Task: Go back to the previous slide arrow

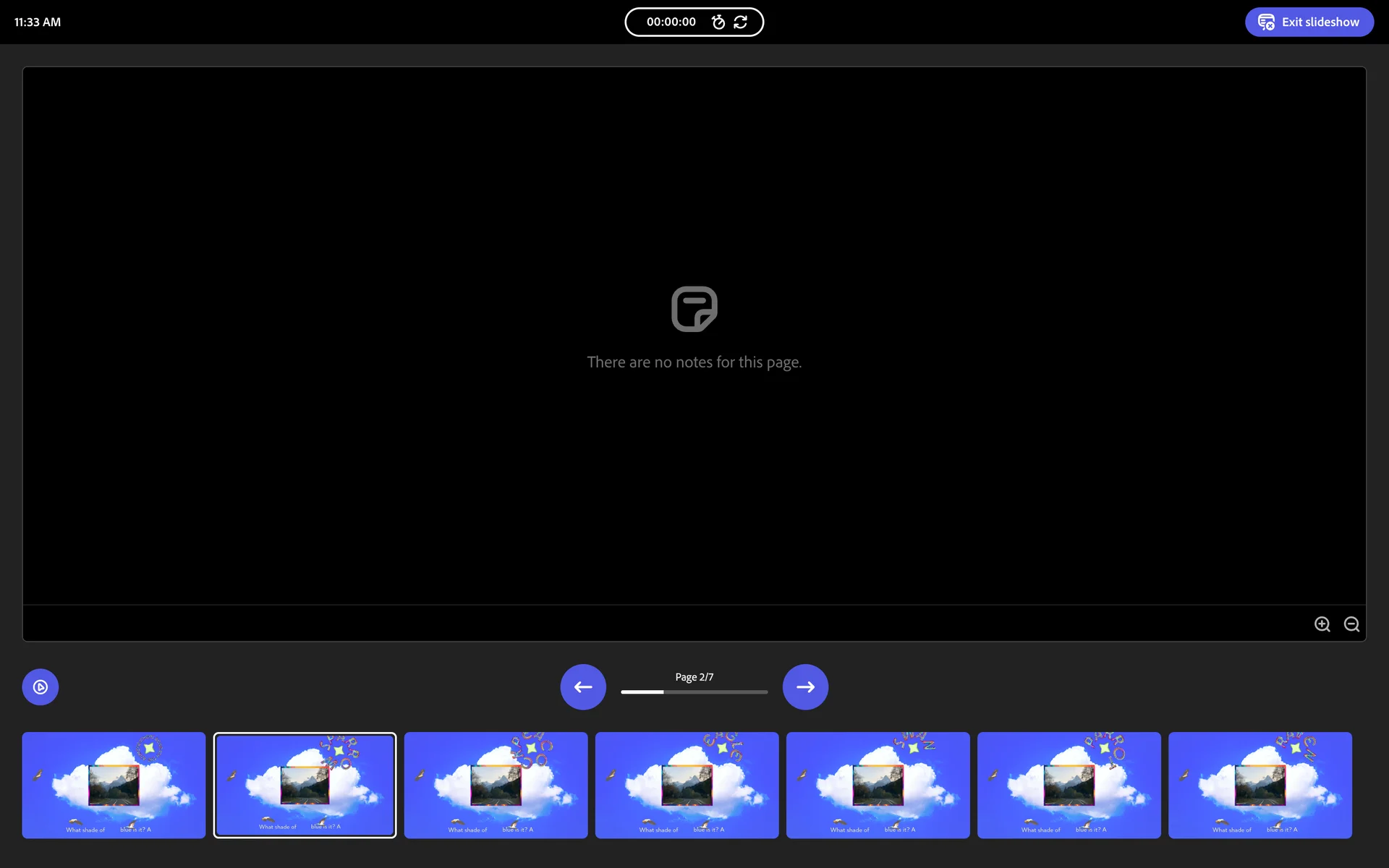Action: 583,687
